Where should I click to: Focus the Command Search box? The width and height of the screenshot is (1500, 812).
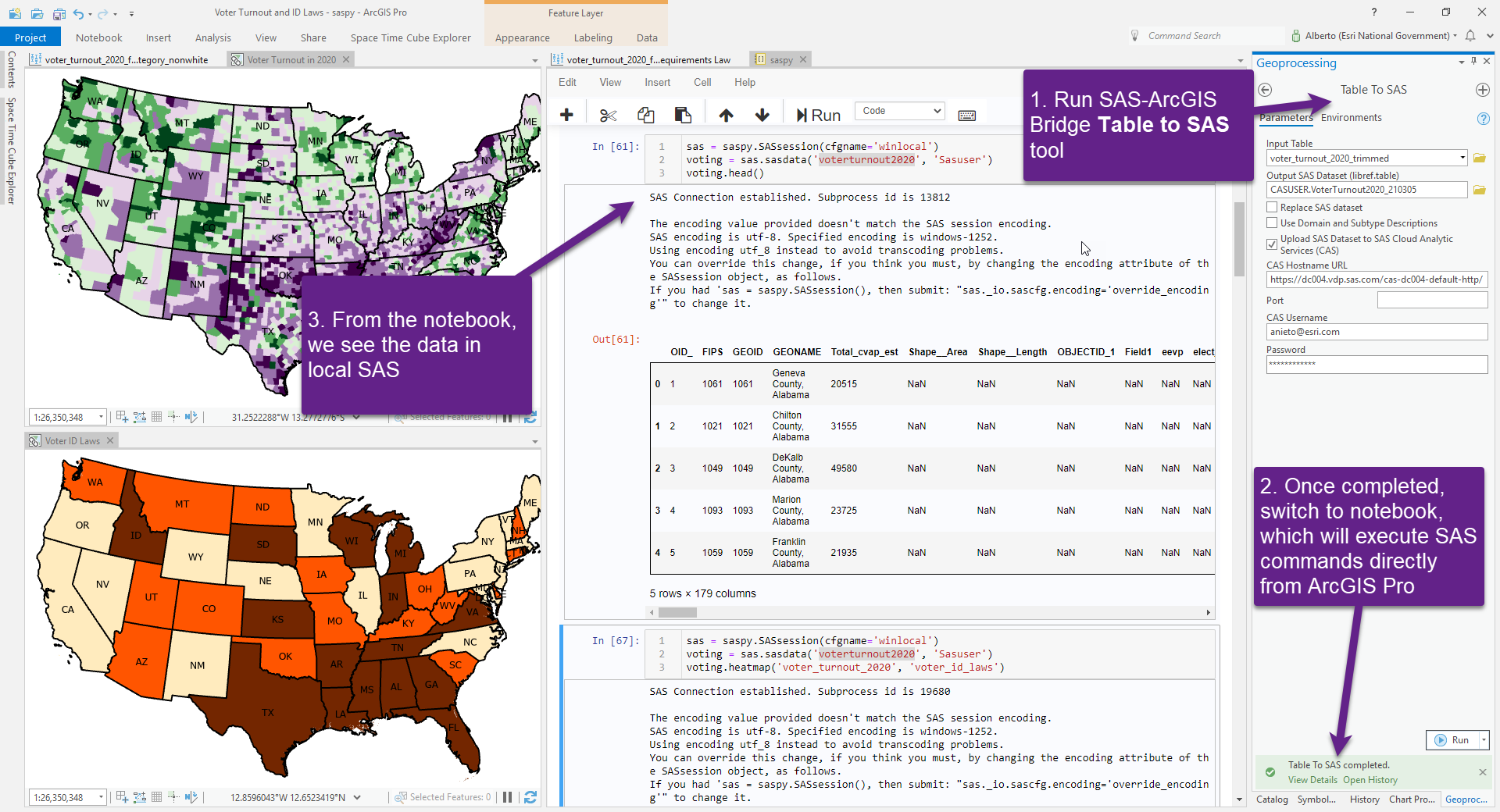1205,36
